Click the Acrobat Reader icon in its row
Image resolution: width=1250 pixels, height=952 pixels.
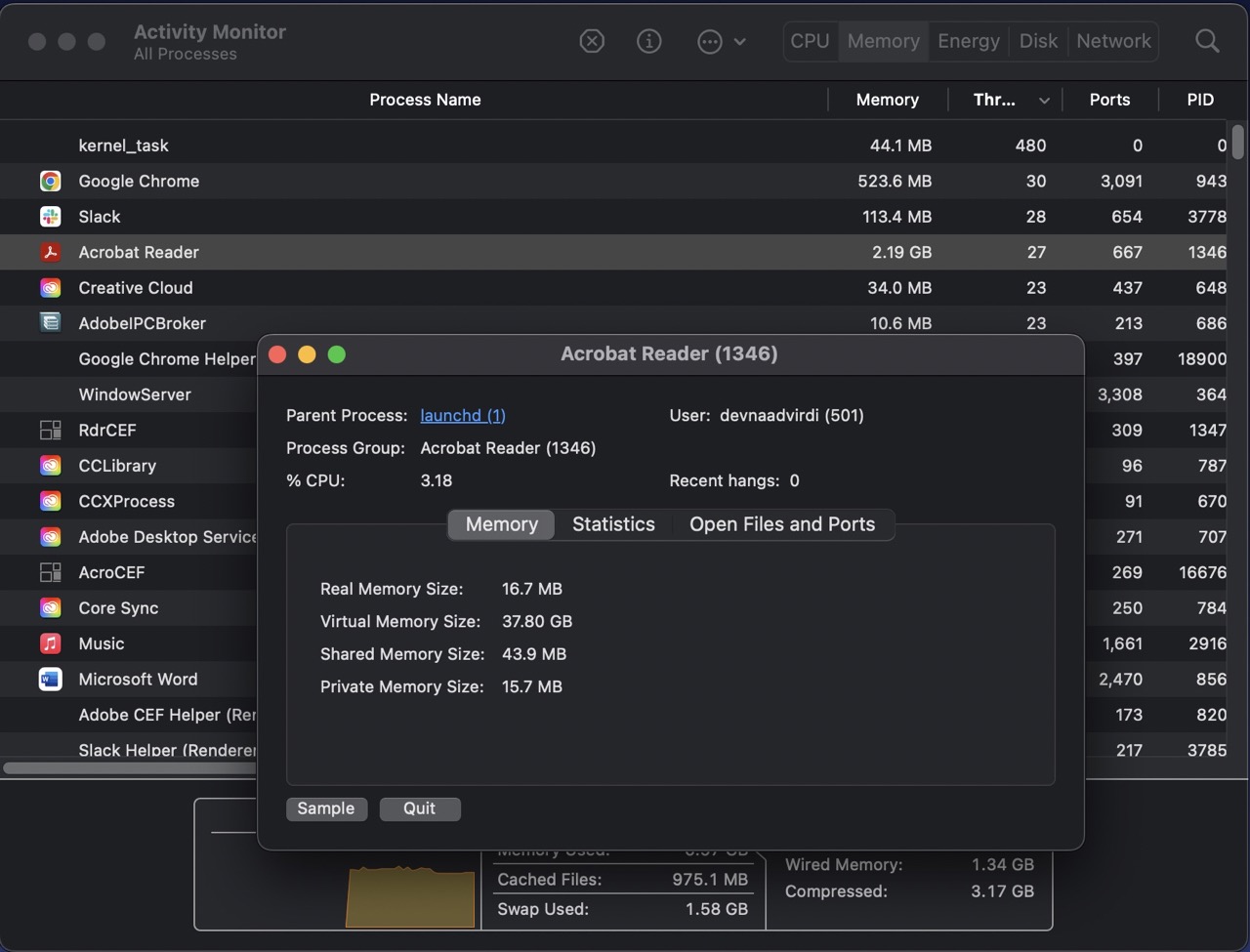tap(50, 252)
